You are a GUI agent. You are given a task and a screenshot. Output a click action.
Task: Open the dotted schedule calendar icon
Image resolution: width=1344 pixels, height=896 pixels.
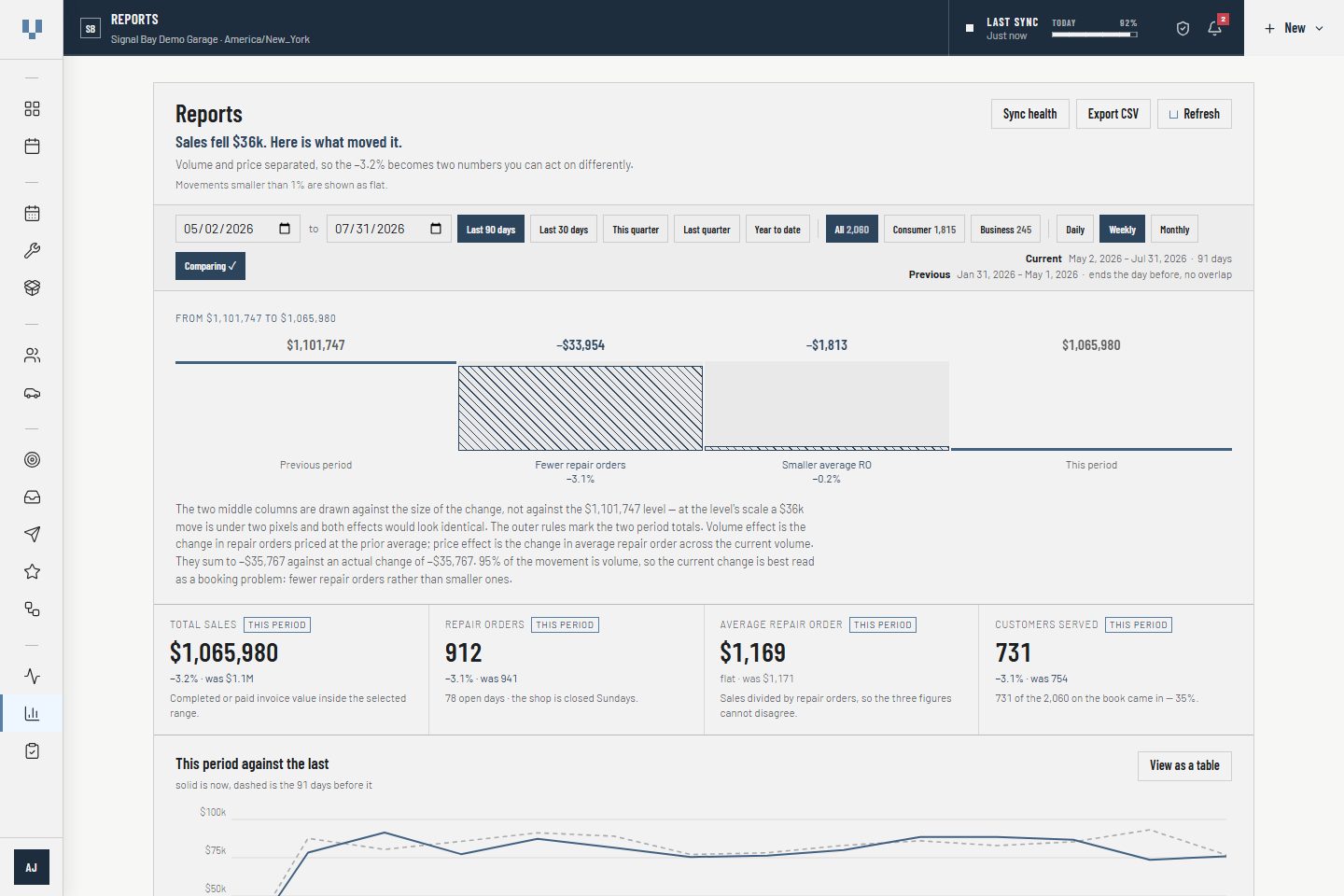32,214
